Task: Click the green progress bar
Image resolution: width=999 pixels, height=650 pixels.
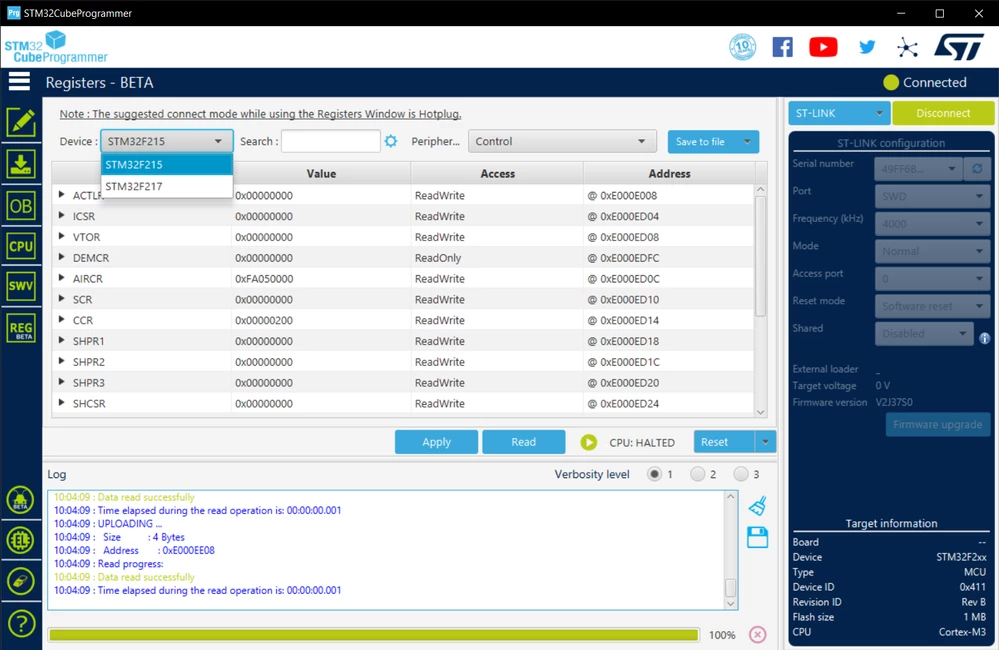Action: [x=373, y=635]
